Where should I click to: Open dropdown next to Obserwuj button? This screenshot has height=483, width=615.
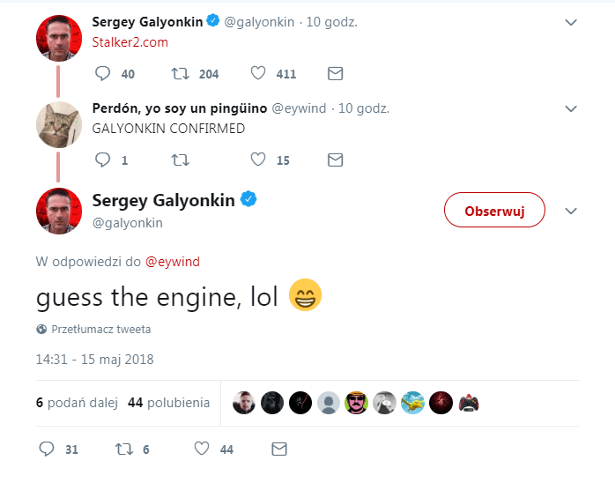pyautogui.click(x=571, y=211)
